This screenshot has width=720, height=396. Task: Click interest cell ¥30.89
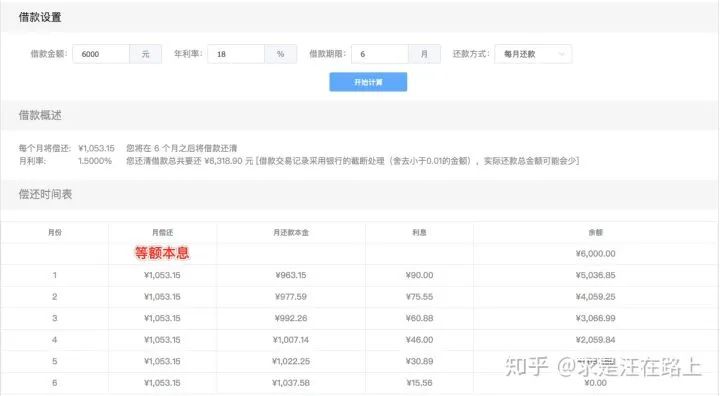point(419,361)
